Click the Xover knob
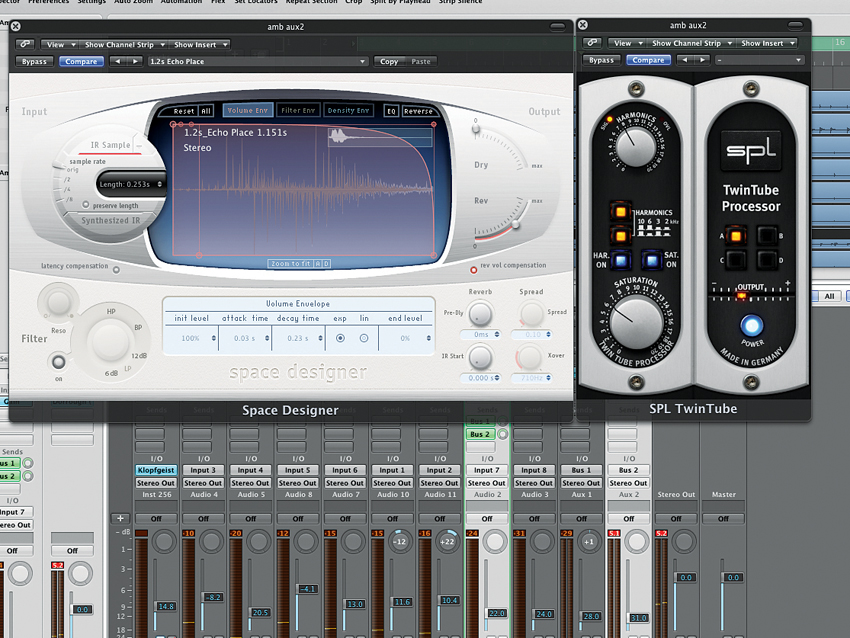This screenshot has width=850, height=638. point(529,358)
